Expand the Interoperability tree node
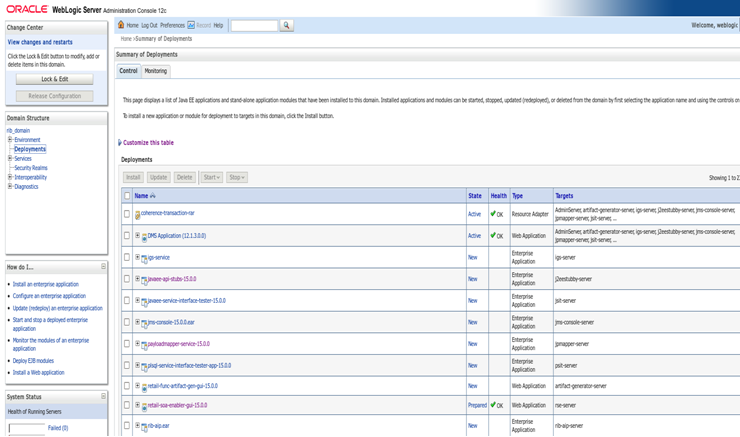The height and width of the screenshot is (437, 740). (10, 177)
